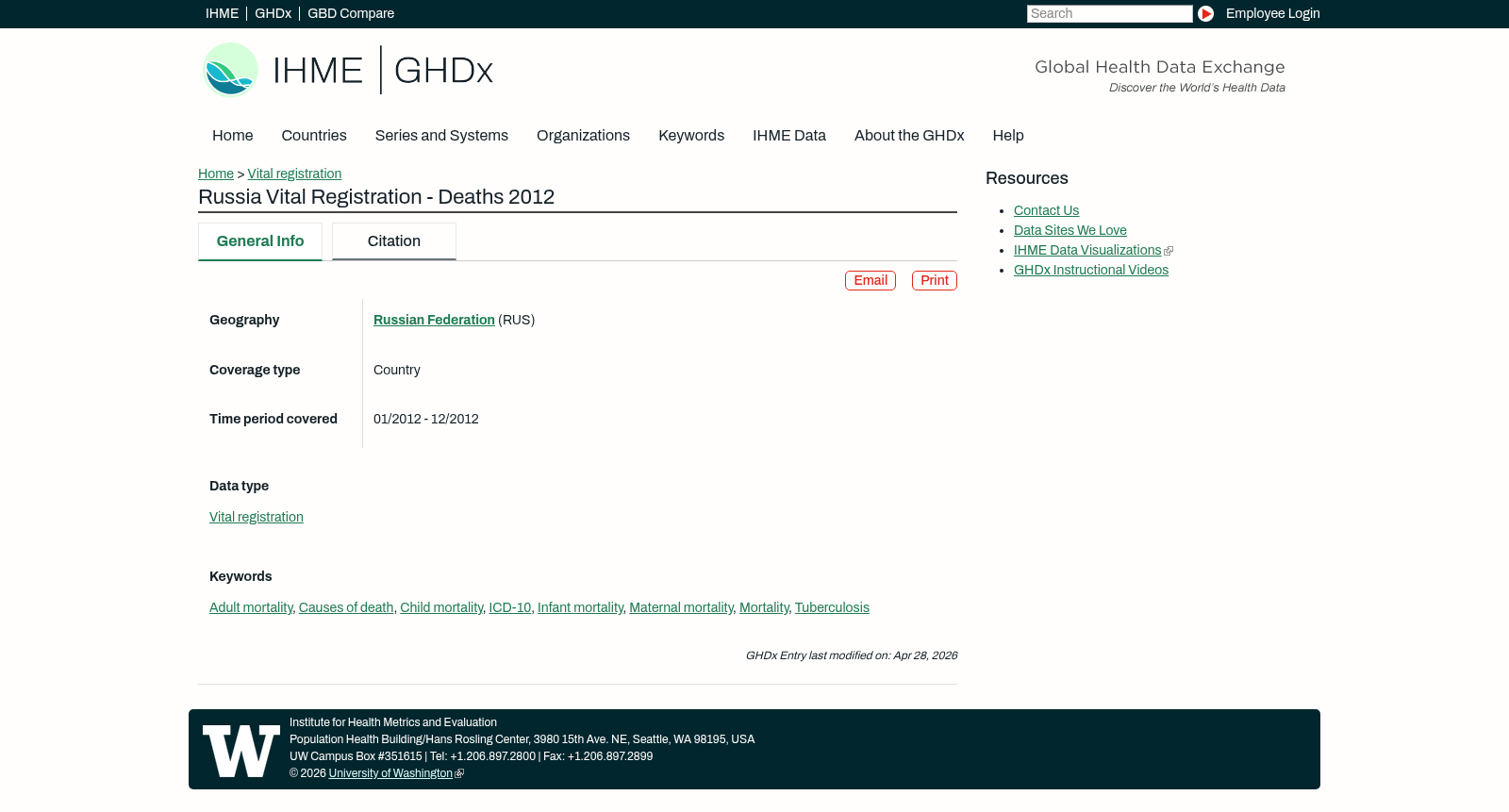The width and height of the screenshot is (1509, 812).
Task: Click the page title Russia Vital Registration - Deaths 2012
Action: [376, 197]
